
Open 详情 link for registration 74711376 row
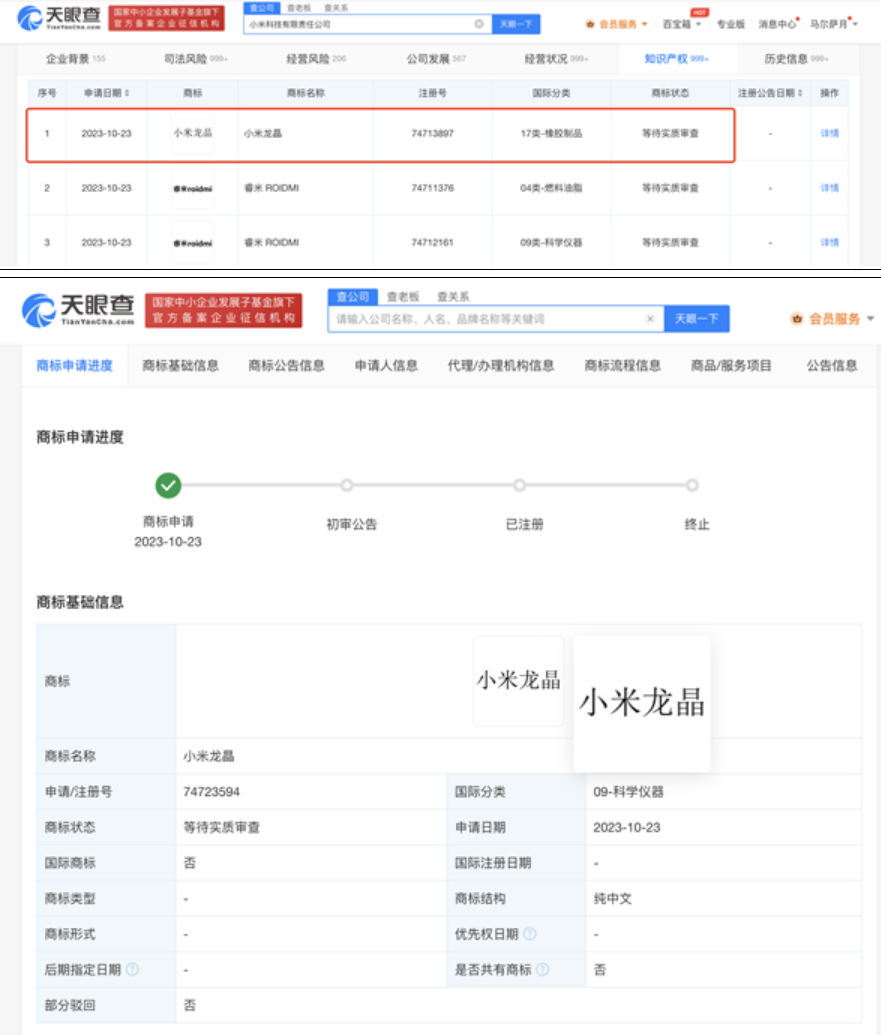point(830,188)
